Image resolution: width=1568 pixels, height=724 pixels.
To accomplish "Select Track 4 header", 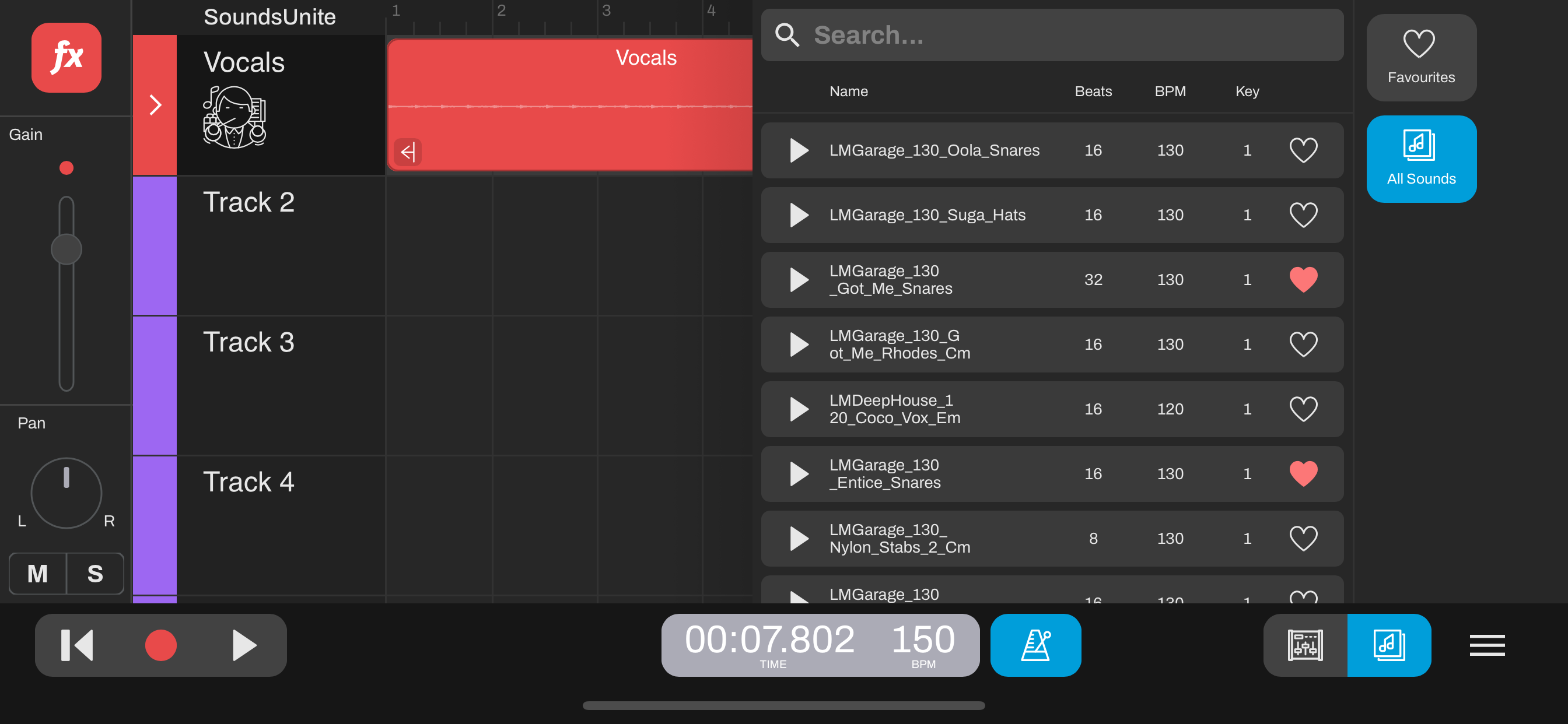I will [280, 525].
